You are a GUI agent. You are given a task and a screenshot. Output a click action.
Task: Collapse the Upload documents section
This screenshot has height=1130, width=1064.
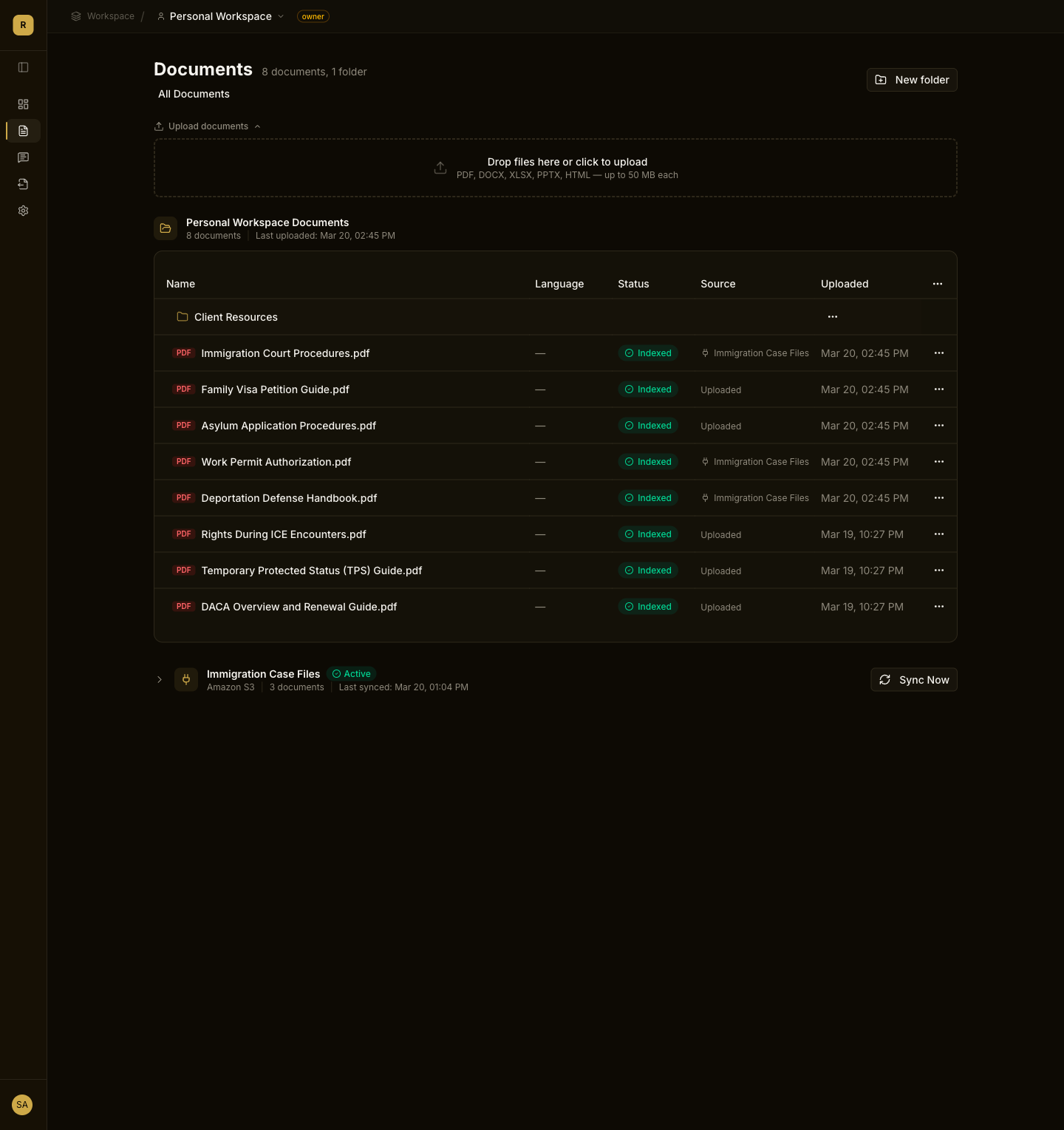pyautogui.click(x=208, y=126)
